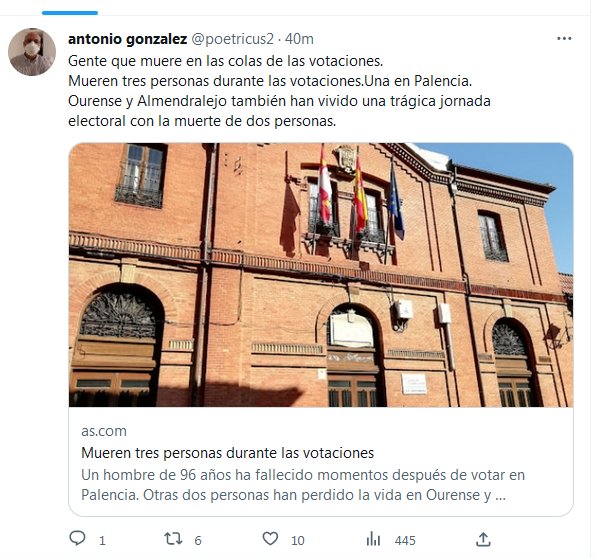
Task: Share the tweet using the upload arrow icon
Action: (x=483, y=539)
